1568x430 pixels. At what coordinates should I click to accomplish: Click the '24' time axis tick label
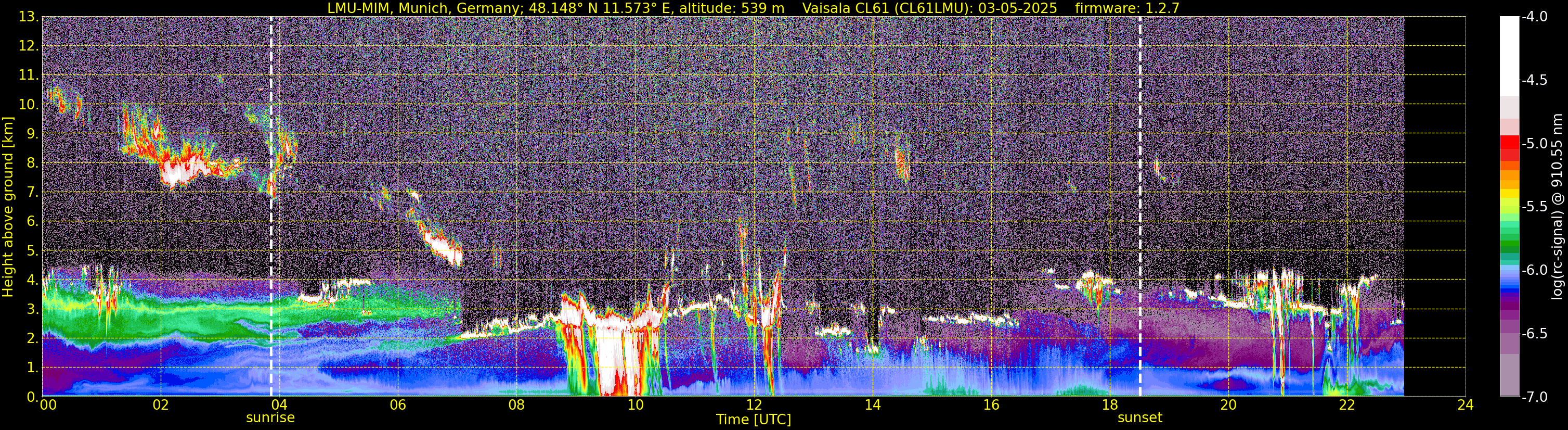point(1466,405)
